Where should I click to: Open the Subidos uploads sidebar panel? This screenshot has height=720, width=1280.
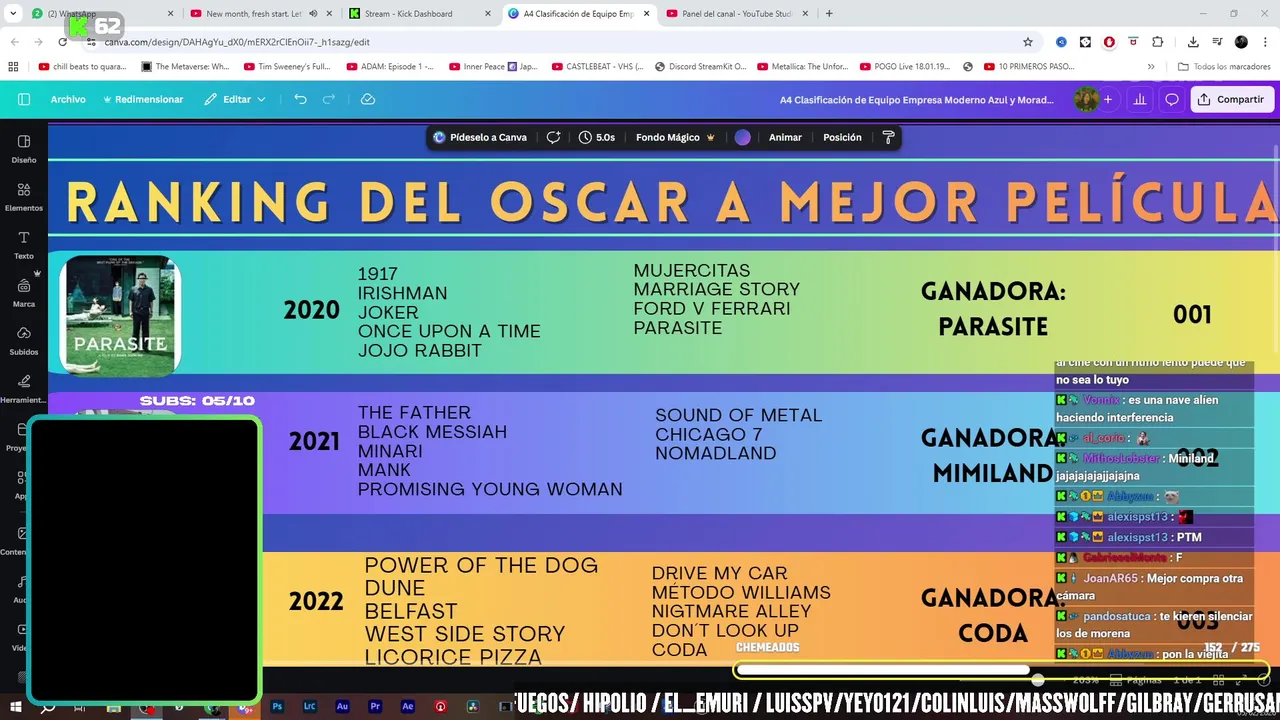(24, 340)
